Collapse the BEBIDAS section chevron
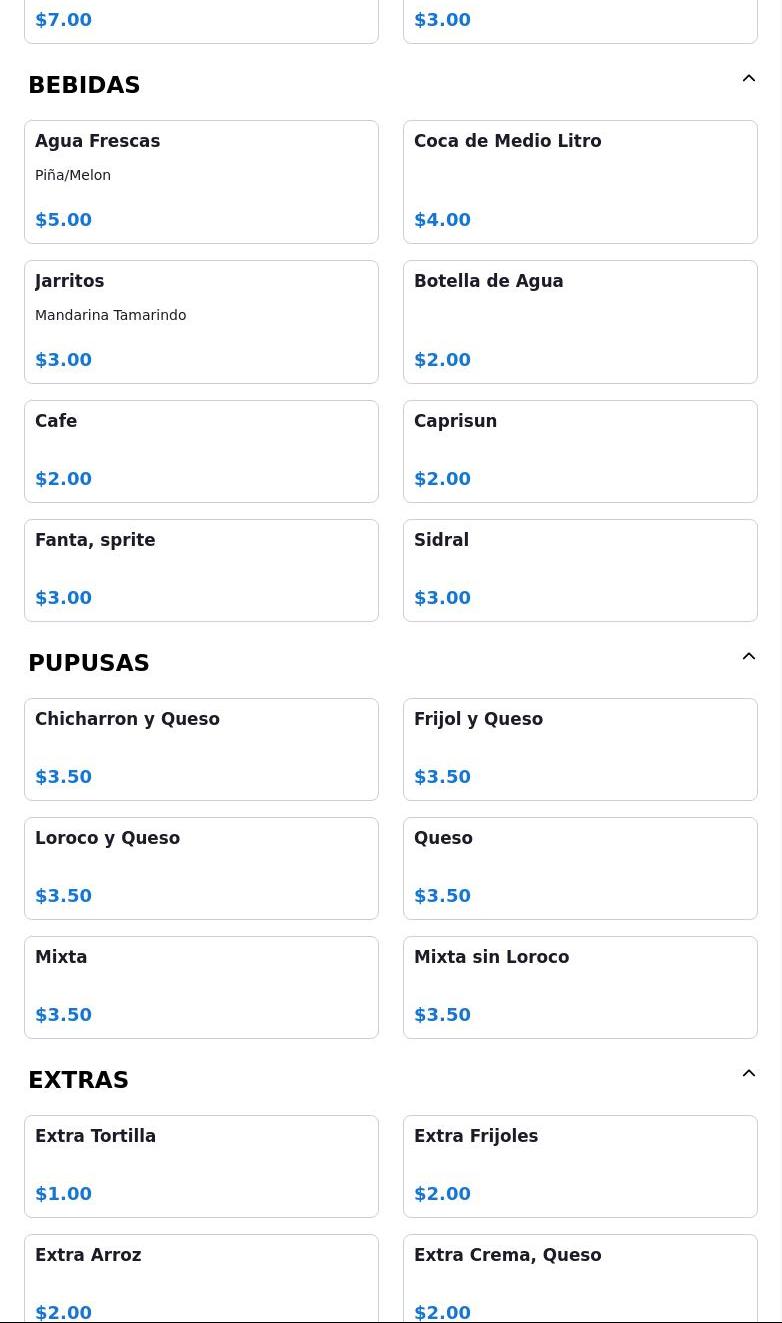 (749, 79)
